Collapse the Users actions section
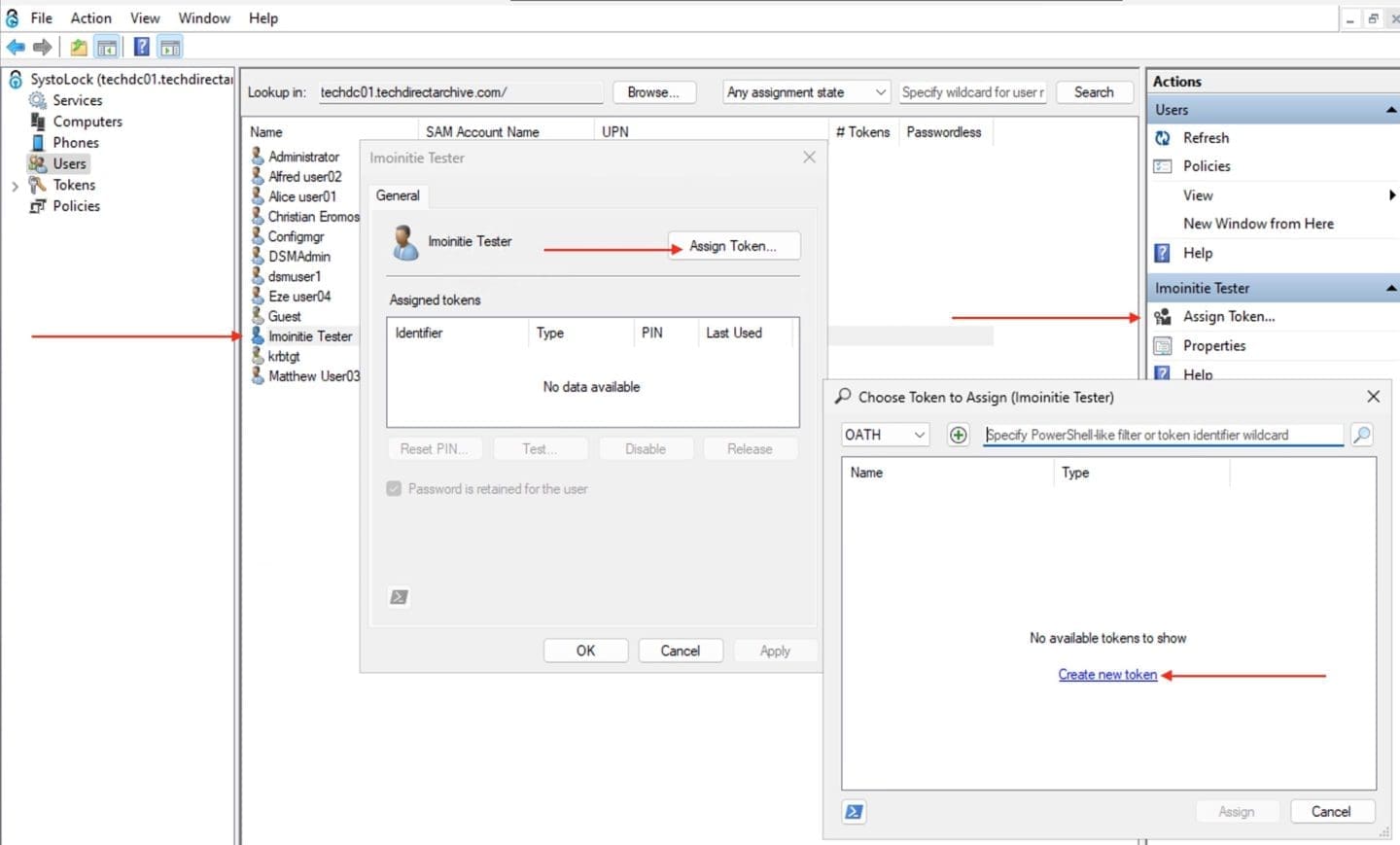 tap(1391, 110)
